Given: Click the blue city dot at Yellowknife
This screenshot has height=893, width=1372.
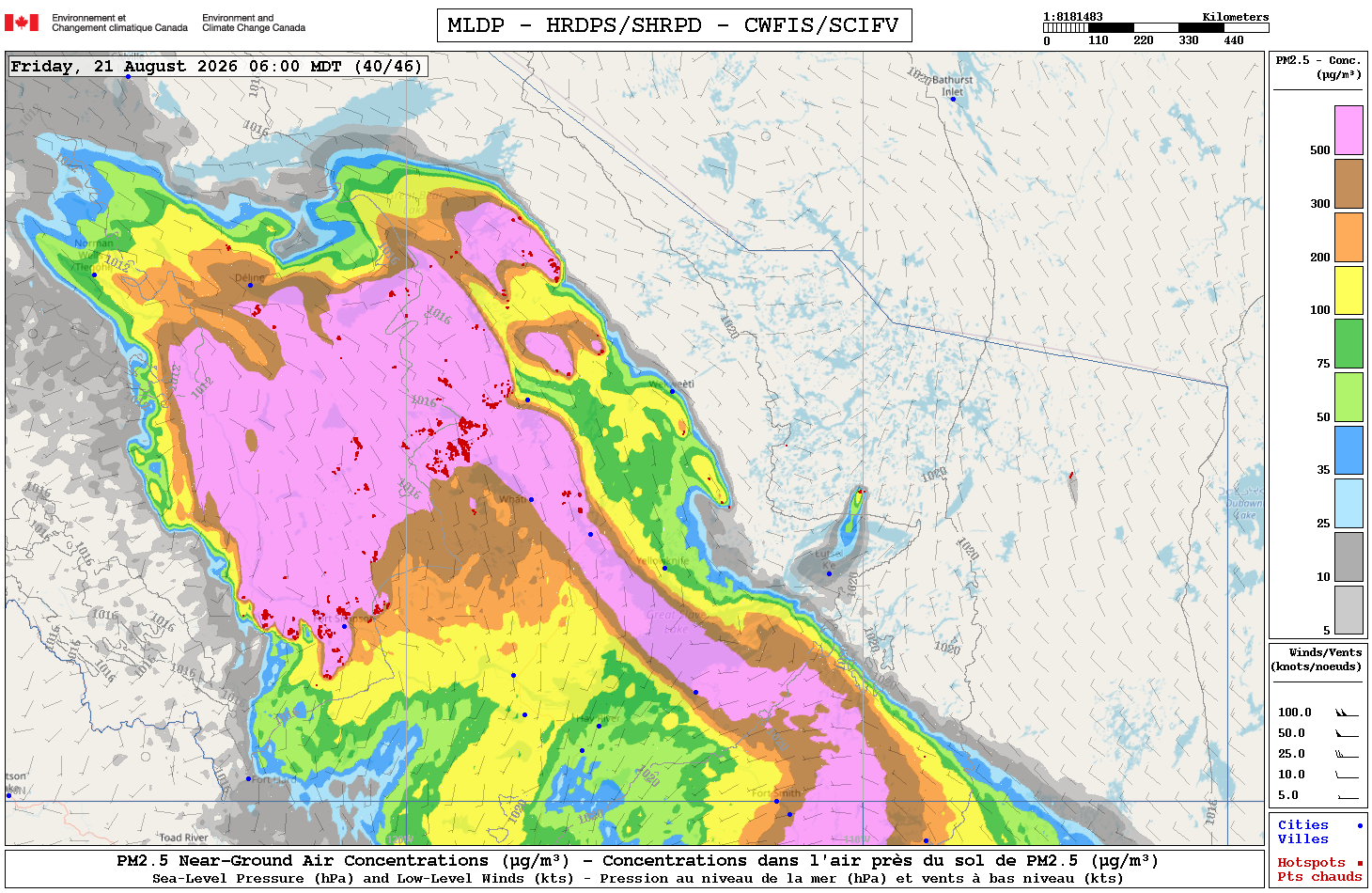Looking at the screenshot, I should click(664, 568).
